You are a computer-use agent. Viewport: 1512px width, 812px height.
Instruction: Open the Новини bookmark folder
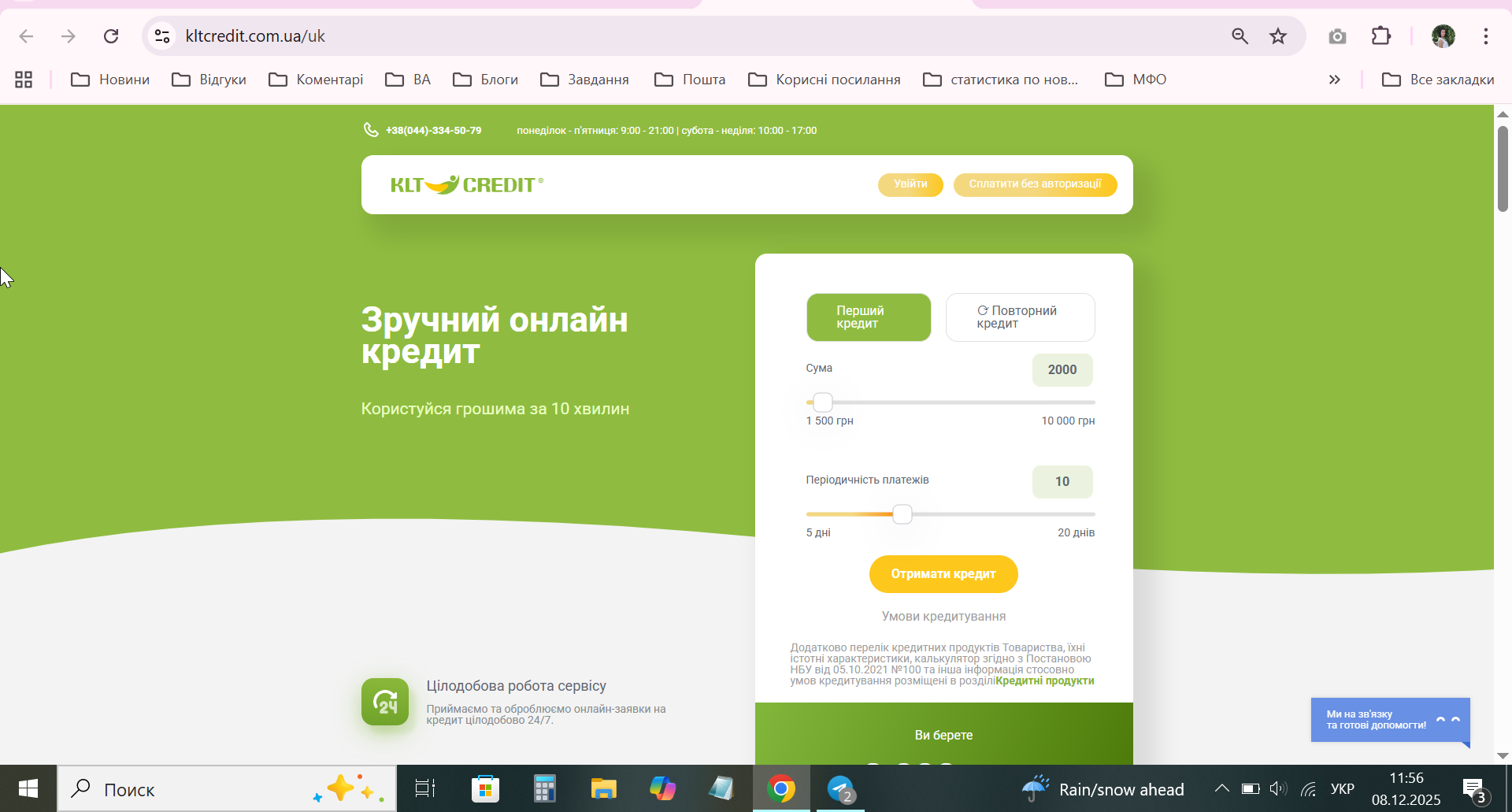tap(110, 80)
